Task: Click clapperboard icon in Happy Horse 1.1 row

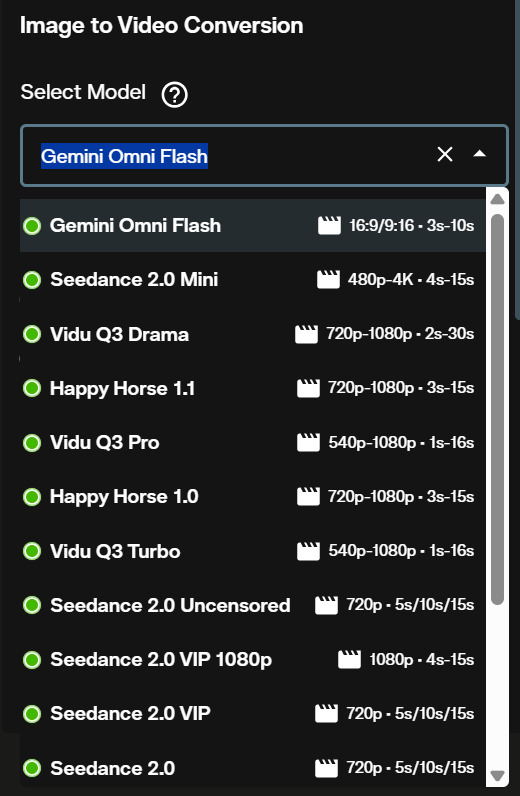Action: (308, 388)
